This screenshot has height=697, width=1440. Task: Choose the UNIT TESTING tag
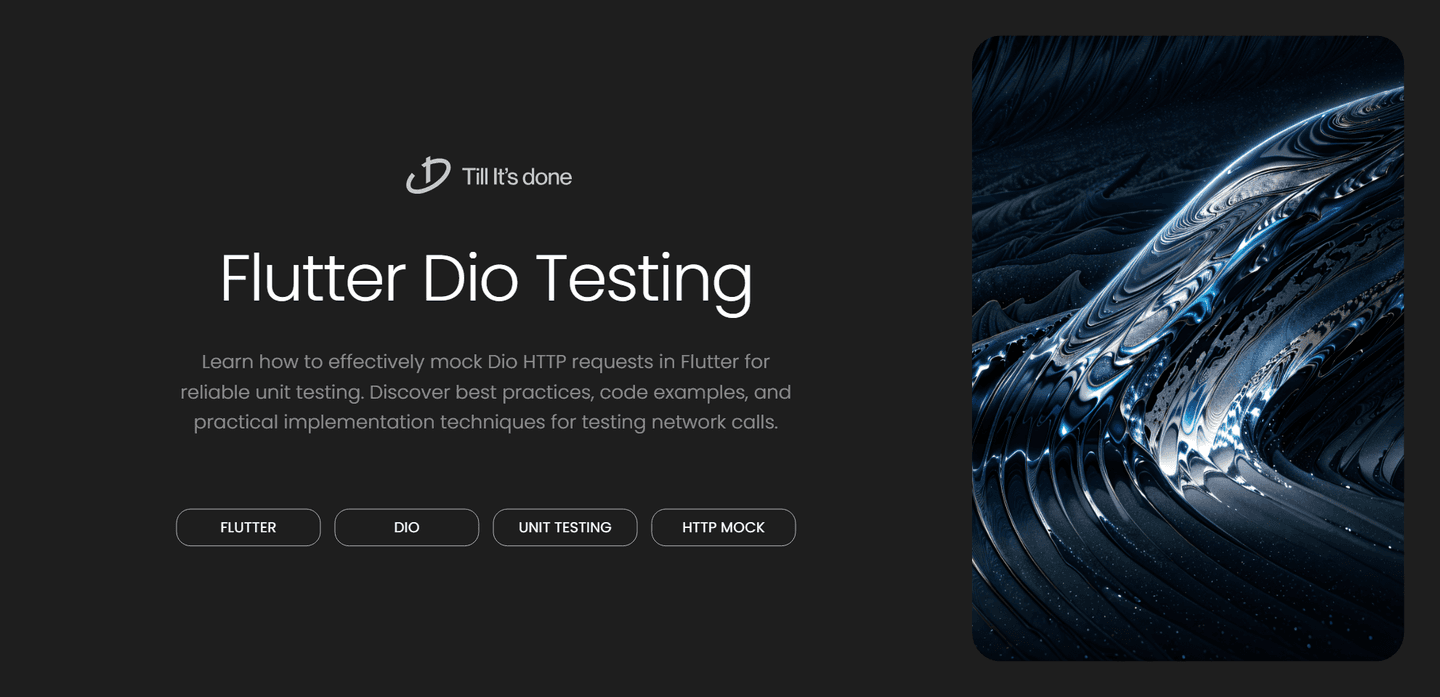[565, 527]
